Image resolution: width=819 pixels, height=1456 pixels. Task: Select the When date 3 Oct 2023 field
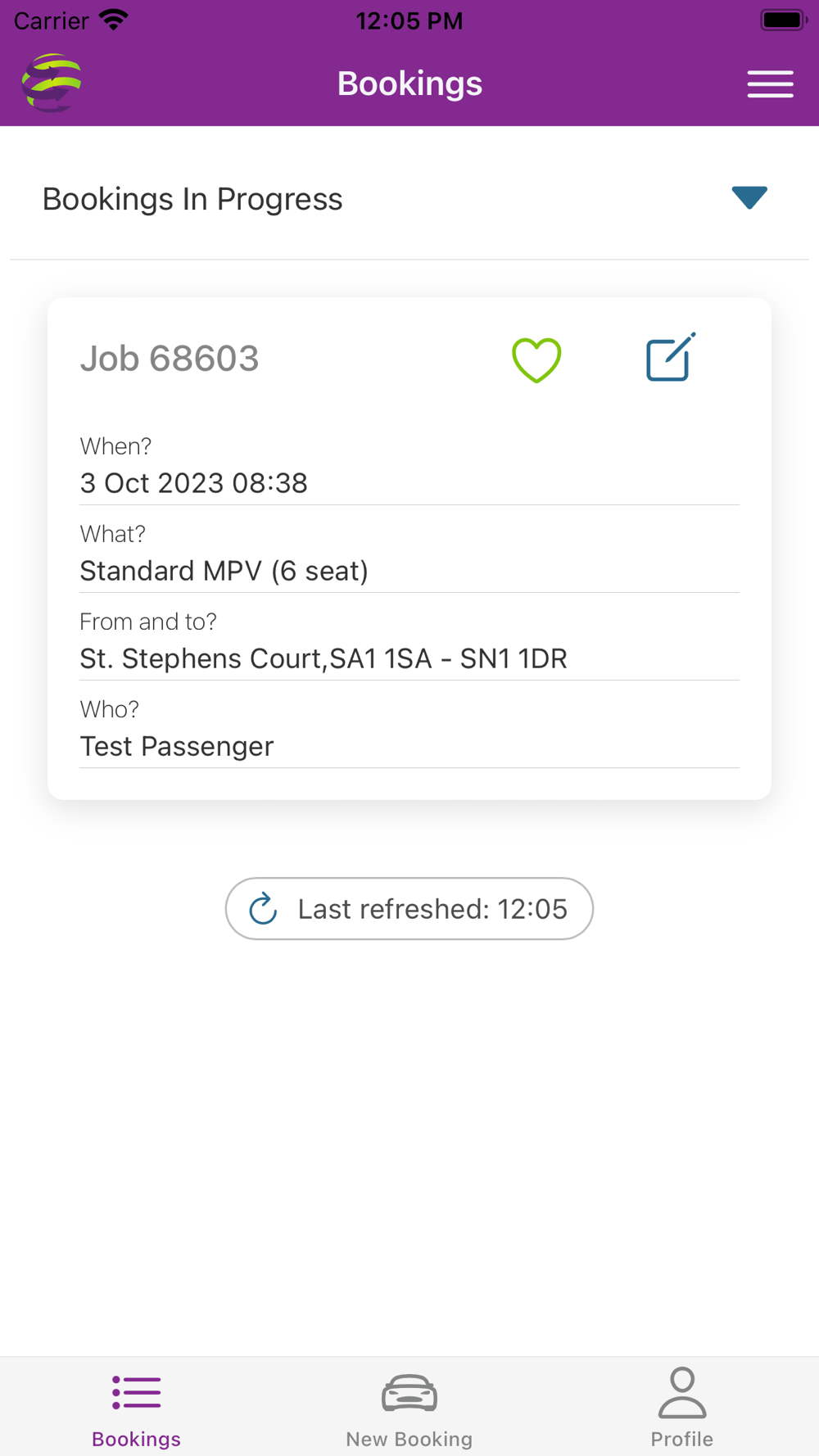[193, 483]
